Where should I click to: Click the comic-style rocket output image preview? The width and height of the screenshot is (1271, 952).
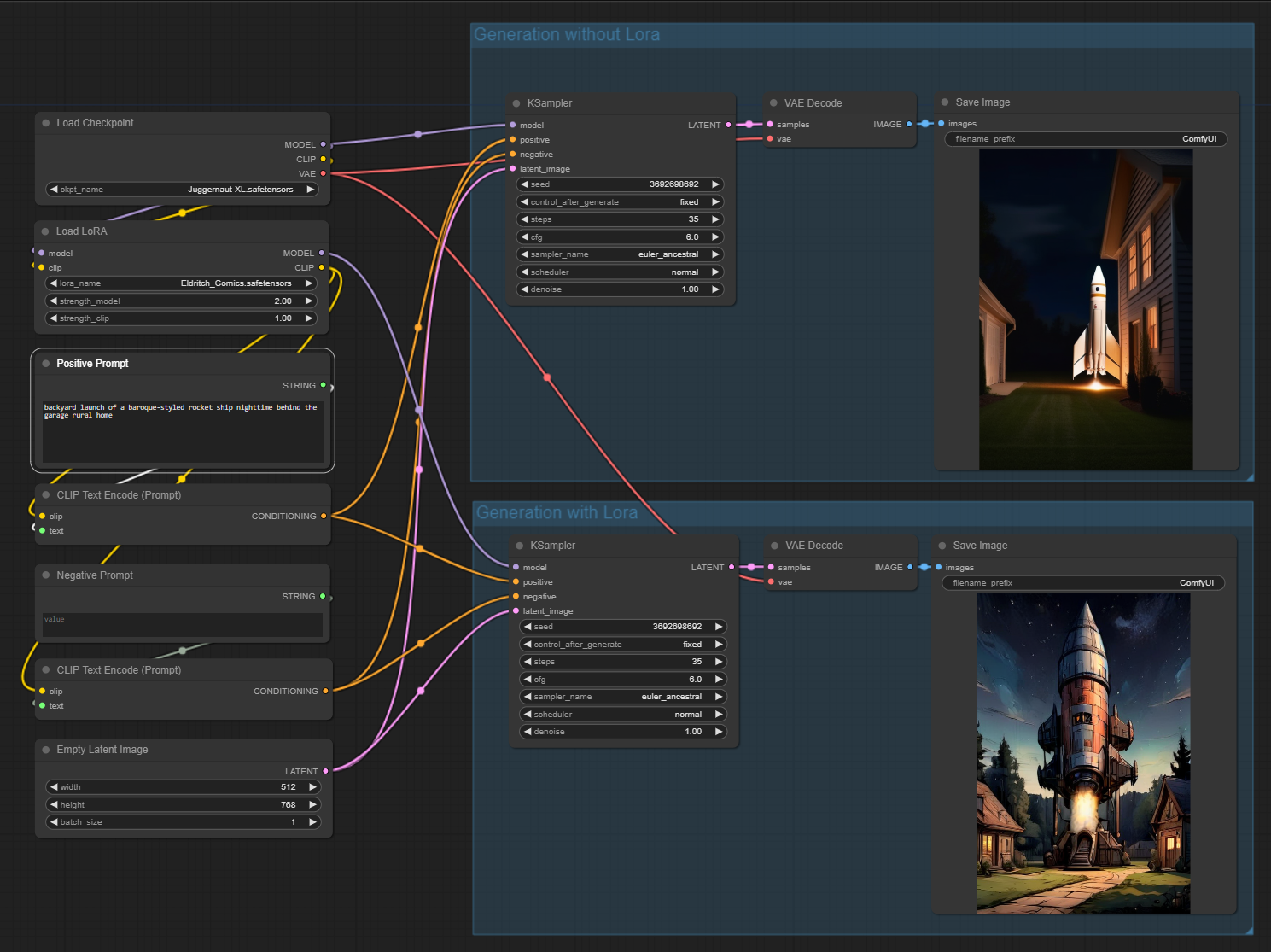coord(1083,753)
